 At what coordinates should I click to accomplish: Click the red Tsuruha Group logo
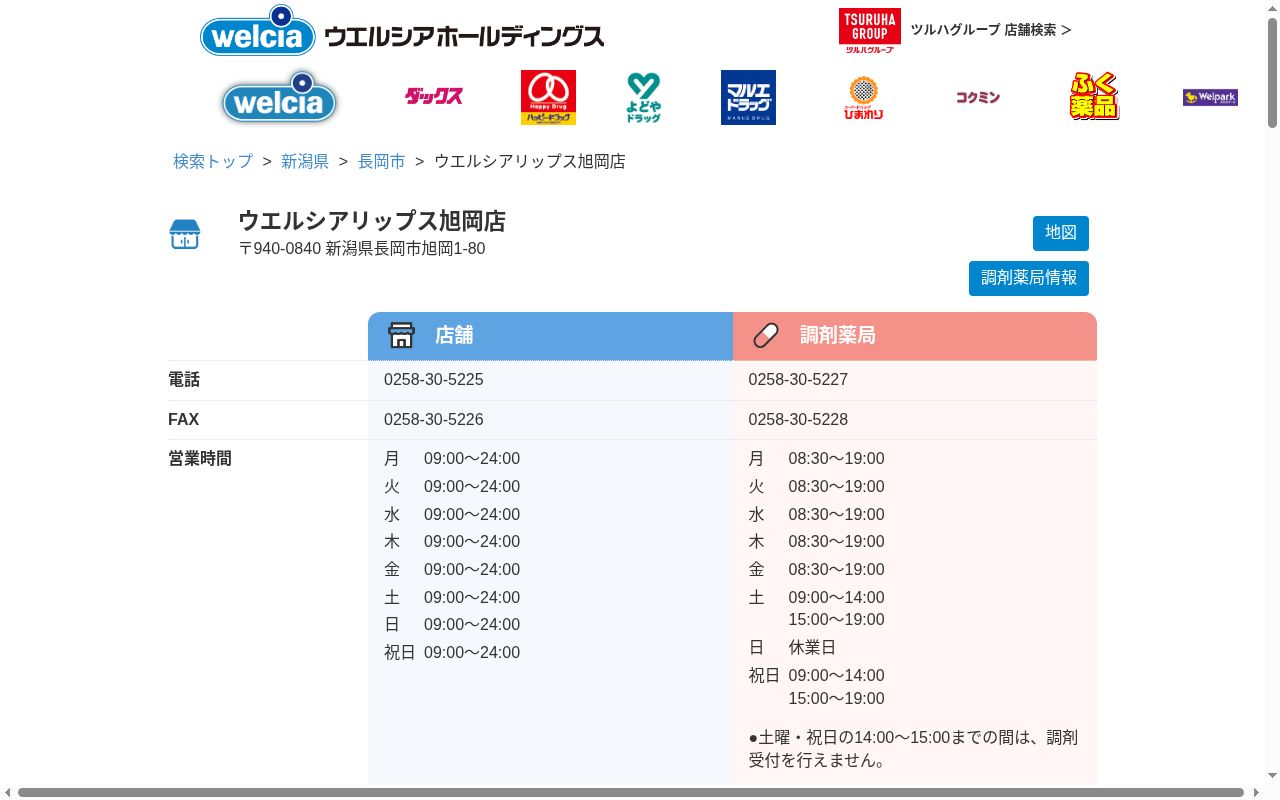(x=869, y=30)
